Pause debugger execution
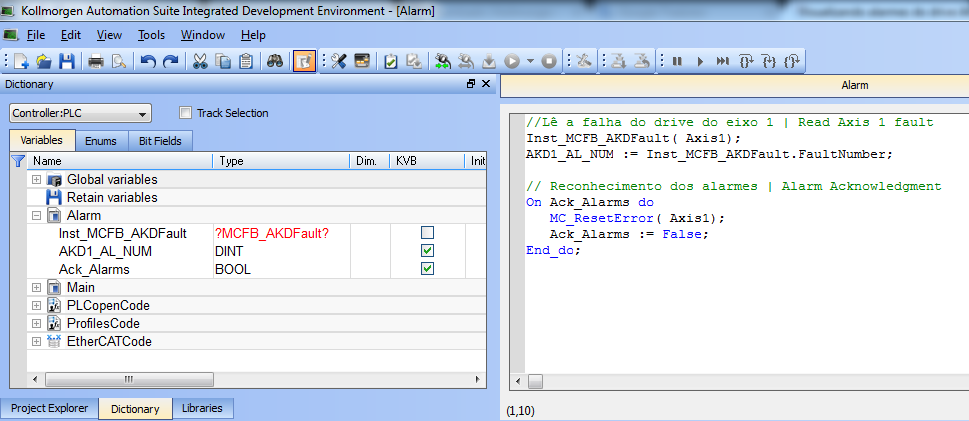The image size is (969, 421). click(x=677, y=61)
